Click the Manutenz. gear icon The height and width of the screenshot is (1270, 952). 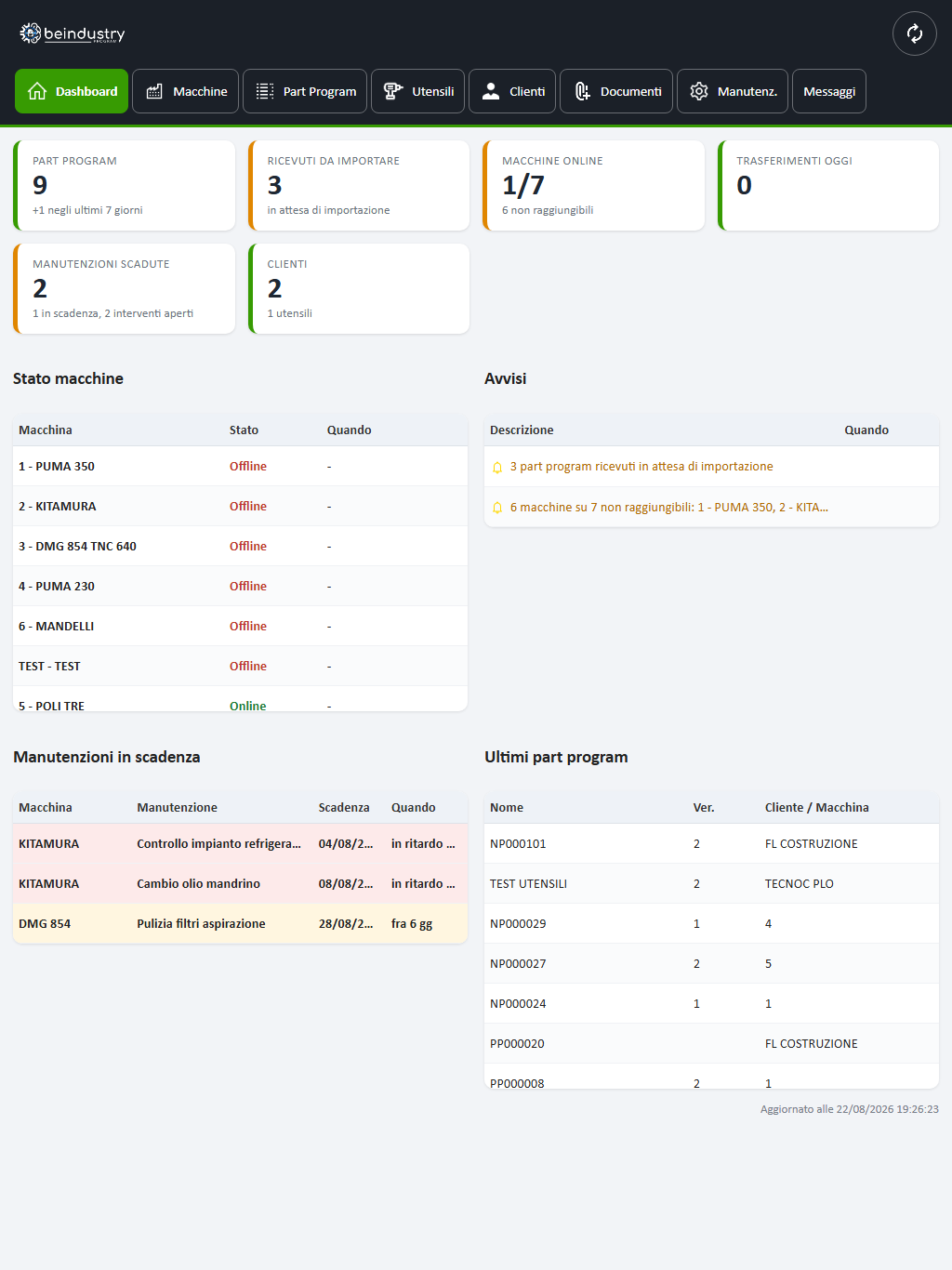[699, 91]
